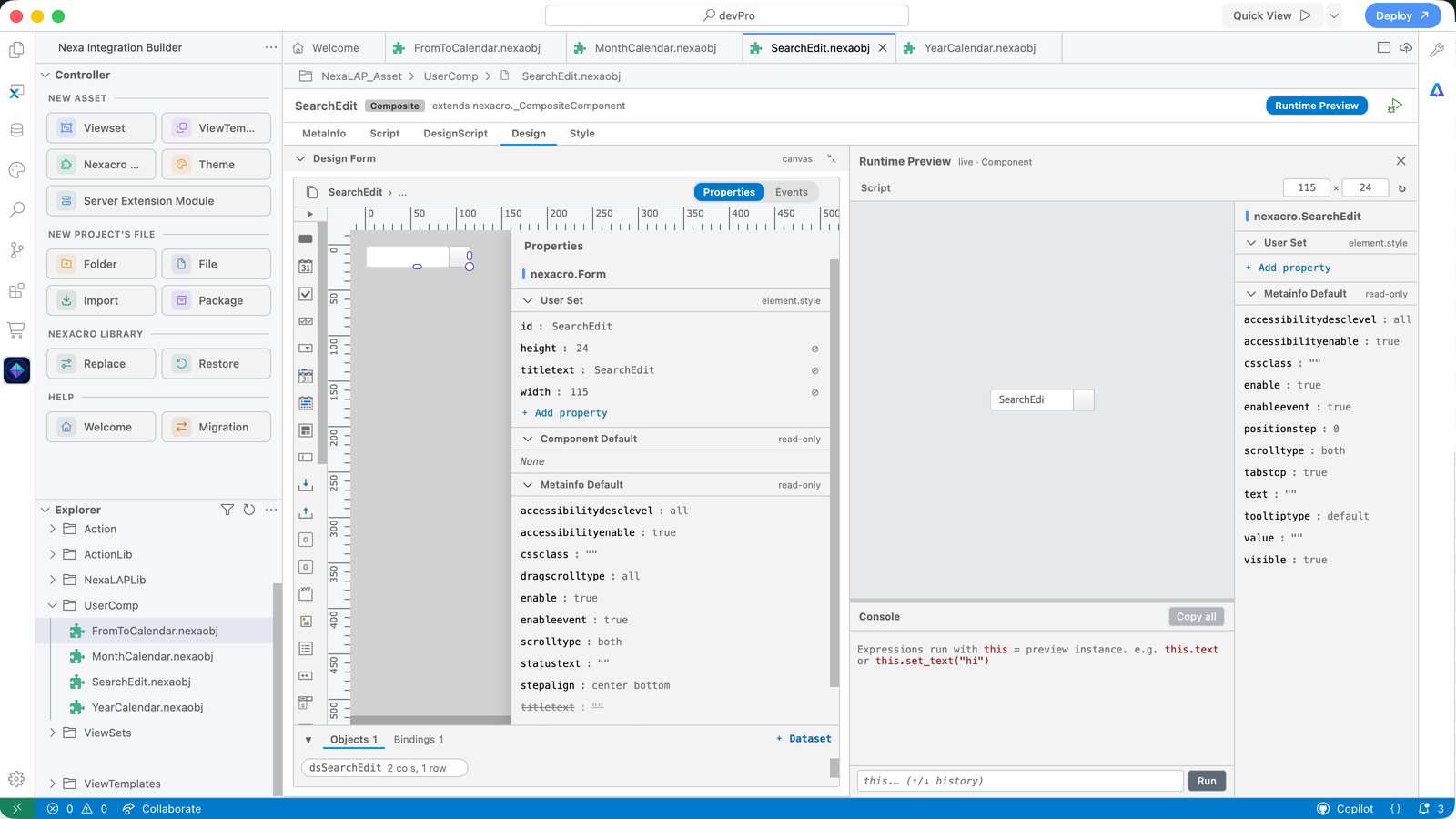Select the FileDownload component in palette

306,485
